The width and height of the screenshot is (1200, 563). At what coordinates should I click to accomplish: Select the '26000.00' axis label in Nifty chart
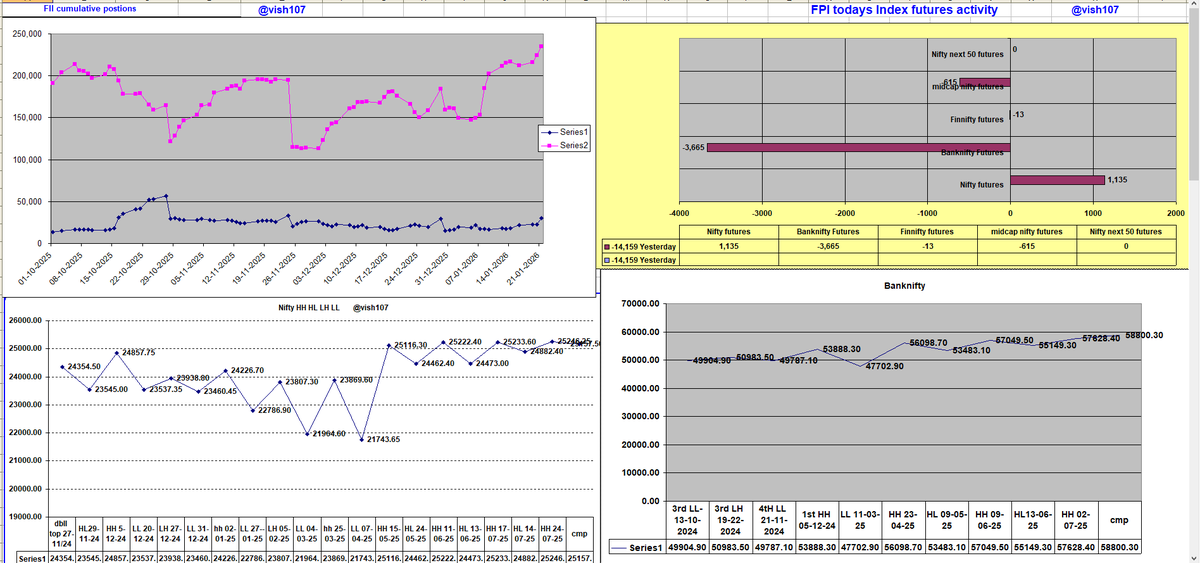point(25,320)
